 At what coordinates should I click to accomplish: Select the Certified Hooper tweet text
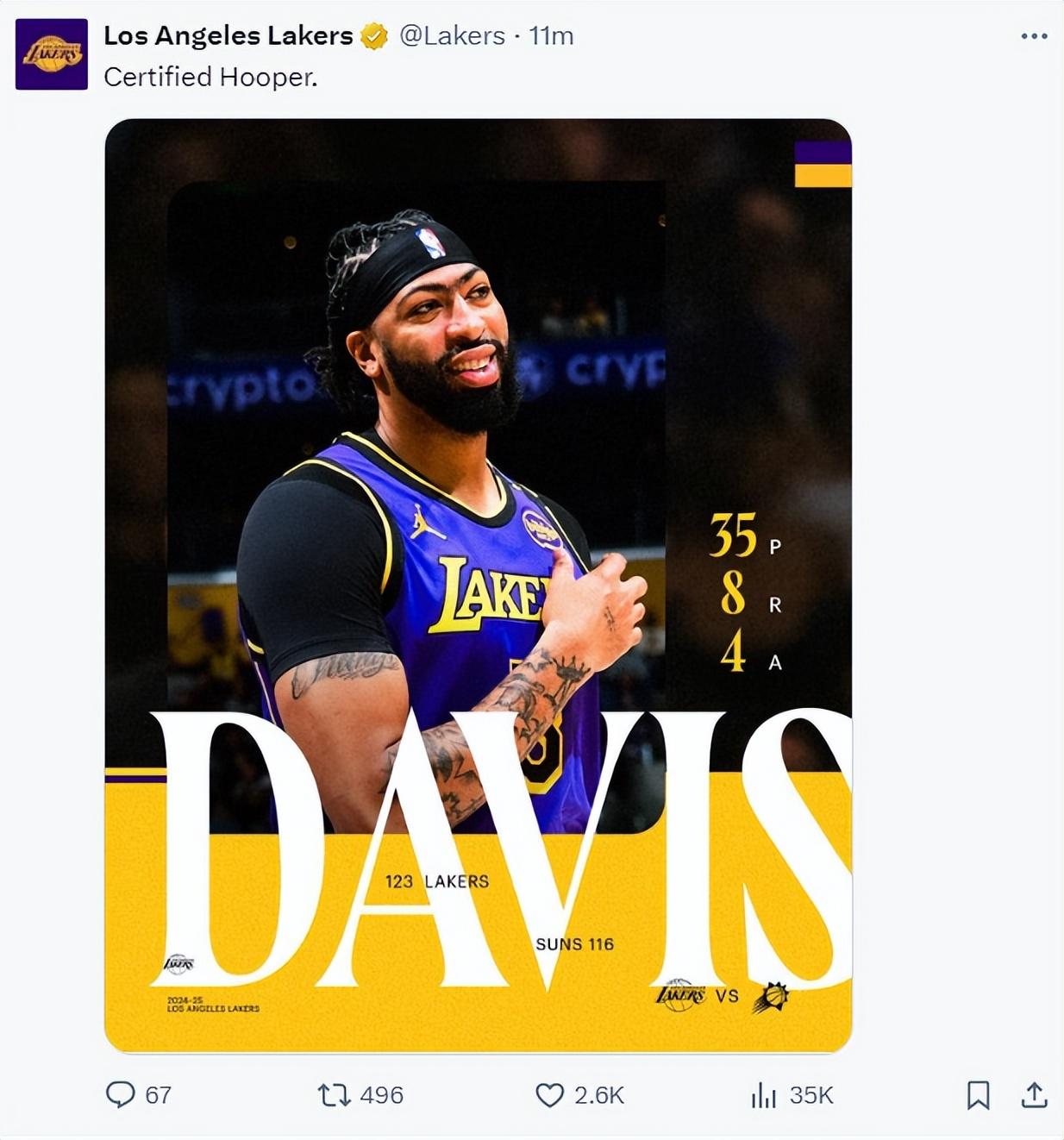point(210,78)
